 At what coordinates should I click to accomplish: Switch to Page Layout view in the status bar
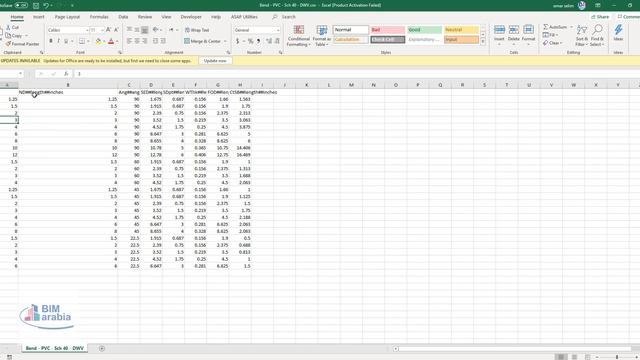[574, 357]
